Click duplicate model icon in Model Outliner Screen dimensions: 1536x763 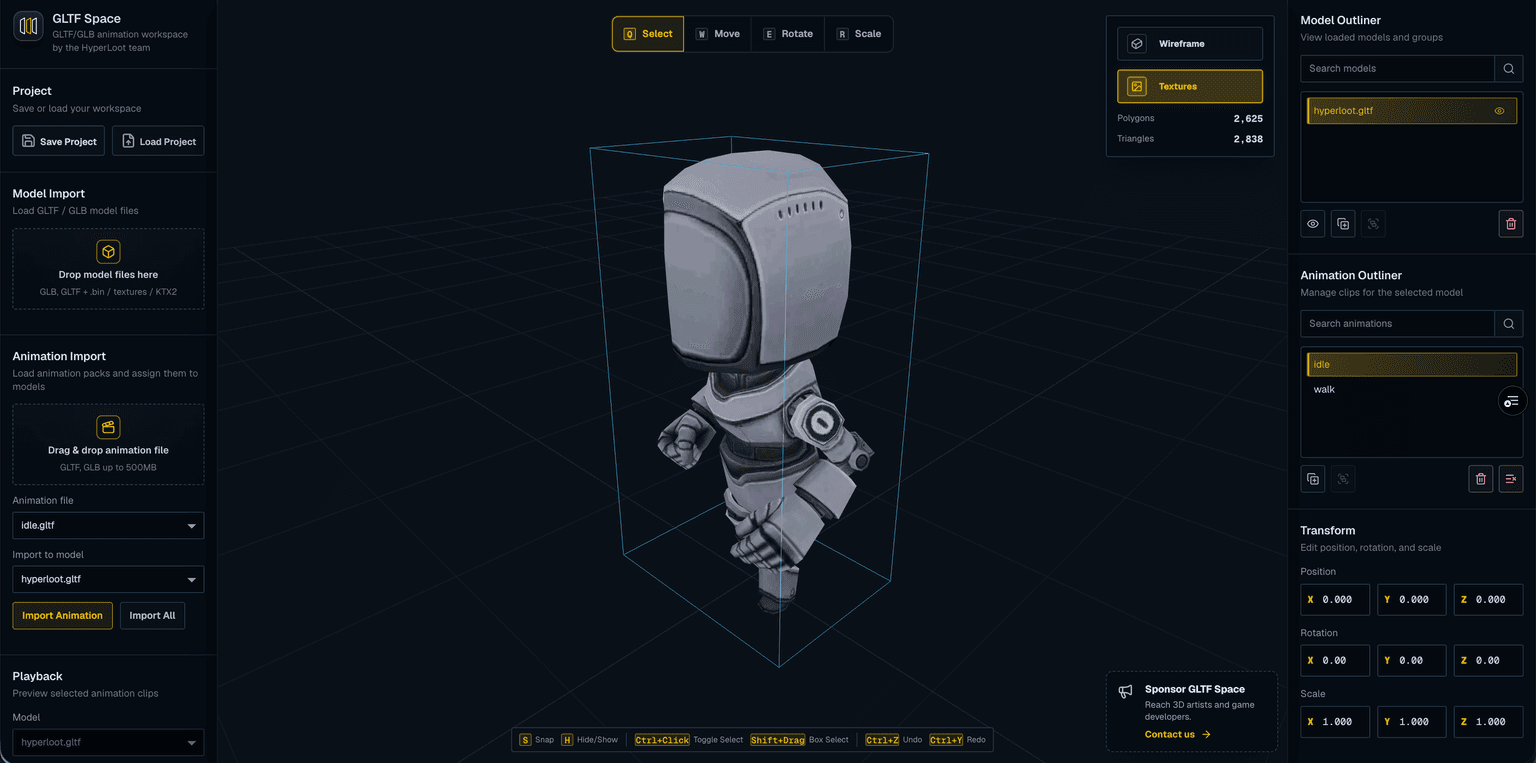1343,224
